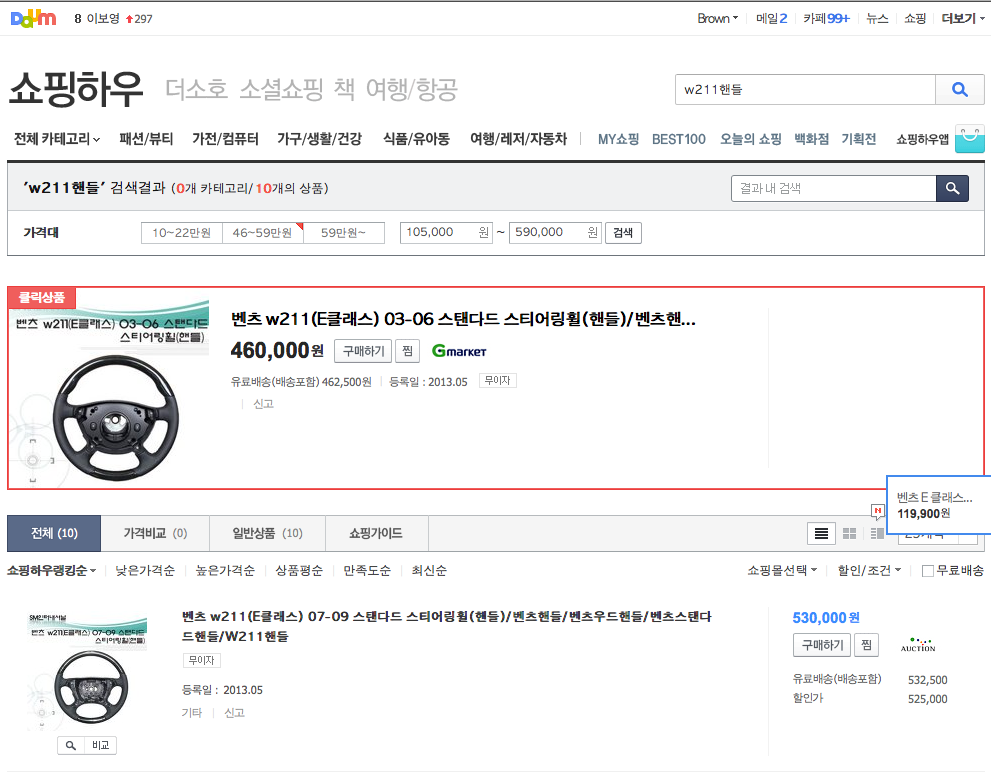Click the Auction seller logo
The width and height of the screenshot is (991, 772).
(917, 644)
